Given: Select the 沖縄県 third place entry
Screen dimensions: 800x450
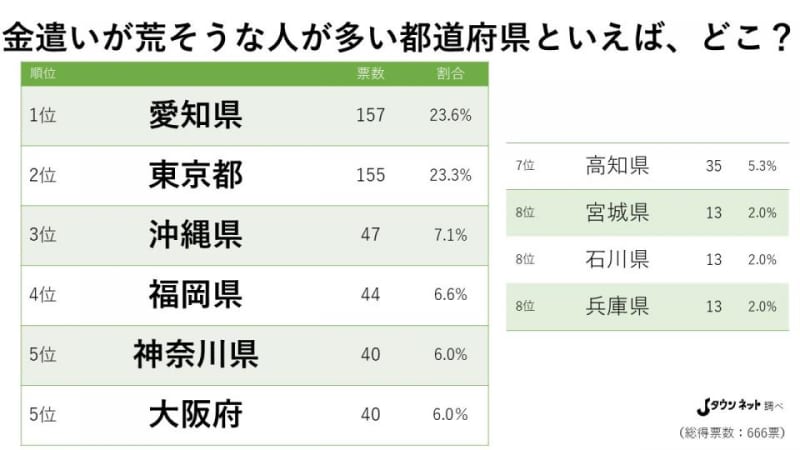Looking at the screenshot, I should click(255, 235).
